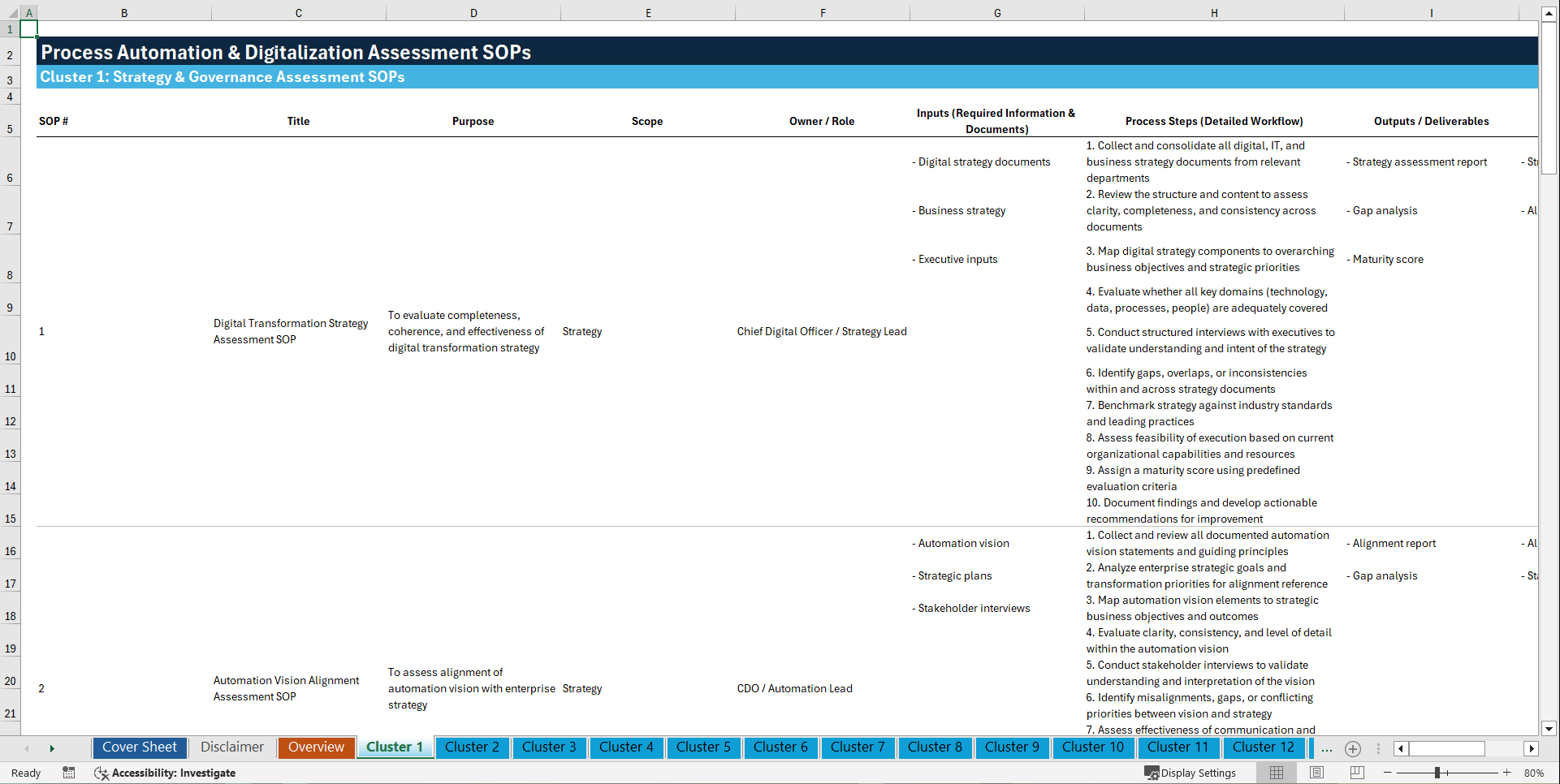The height and width of the screenshot is (784, 1560).
Task: Zoom out with the minus icon
Action: click(x=1388, y=773)
